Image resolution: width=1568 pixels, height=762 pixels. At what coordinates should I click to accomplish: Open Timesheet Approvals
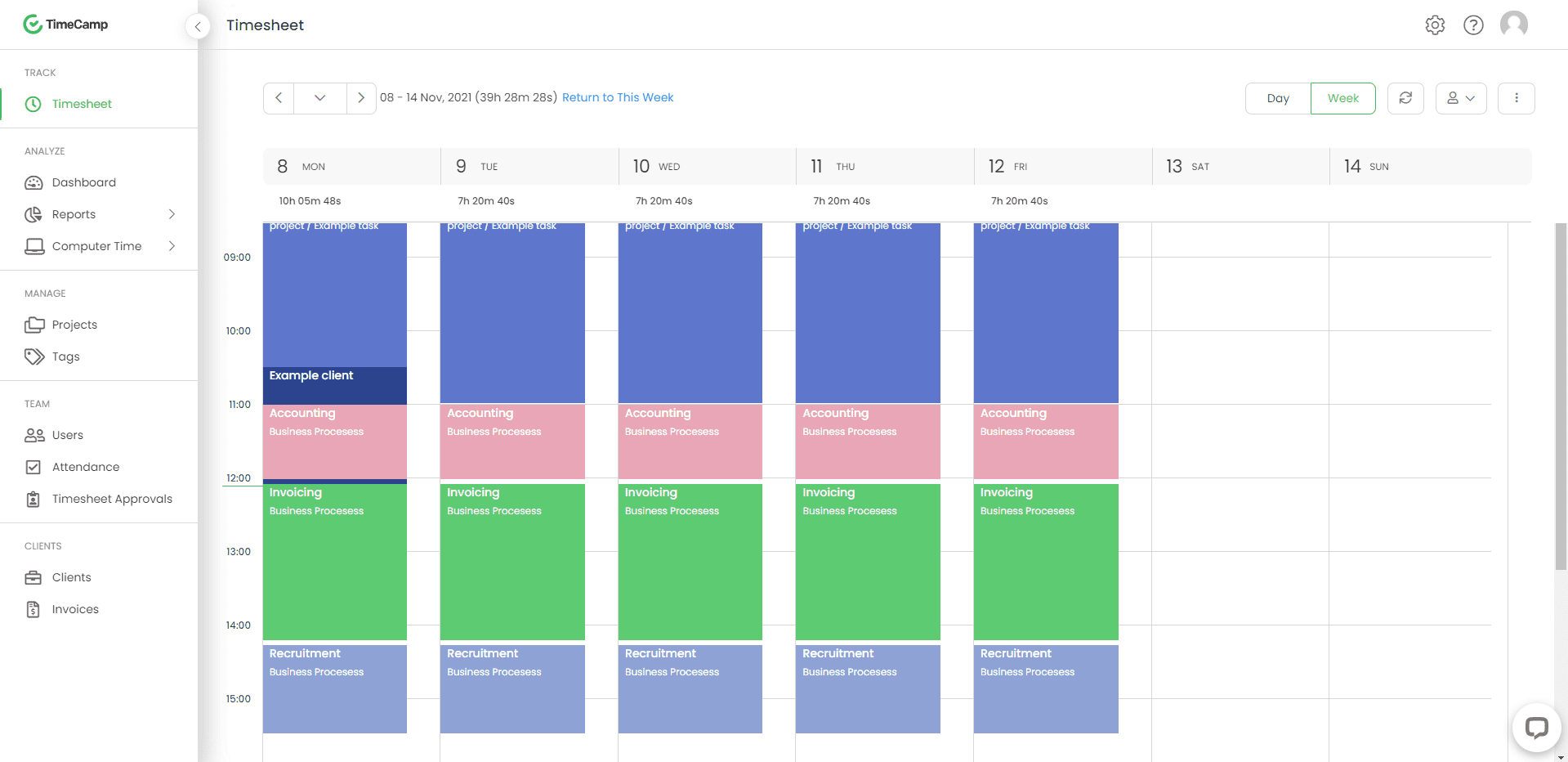click(x=112, y=499)
